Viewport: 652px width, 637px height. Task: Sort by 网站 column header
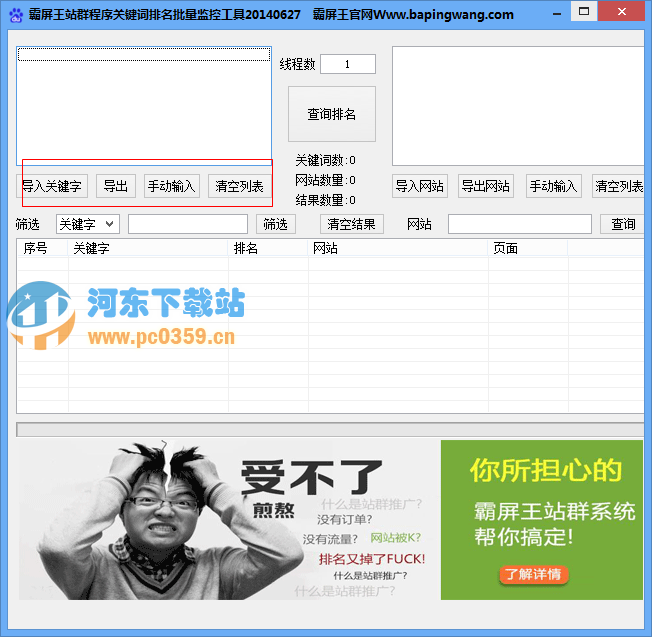[x=398, y=248]
